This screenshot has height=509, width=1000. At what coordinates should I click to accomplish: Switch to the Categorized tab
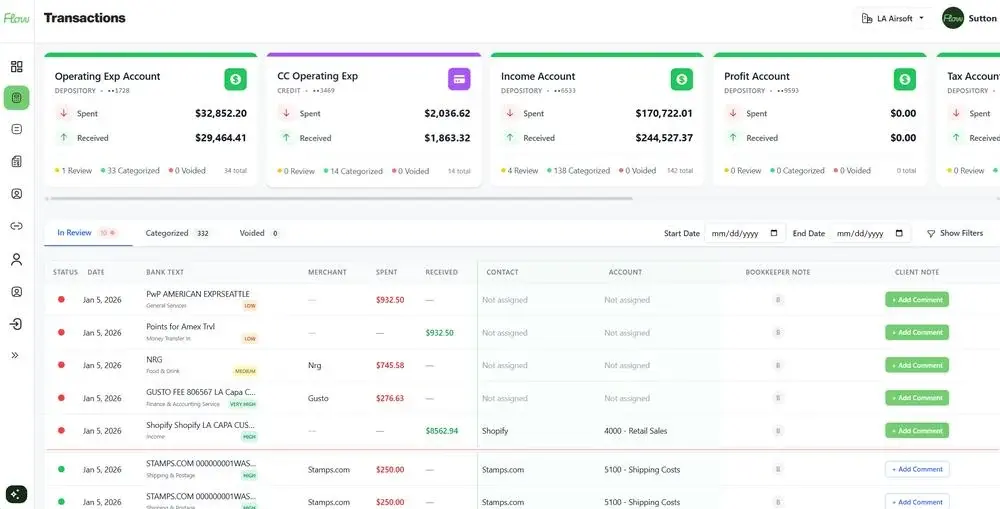[177, 233]
